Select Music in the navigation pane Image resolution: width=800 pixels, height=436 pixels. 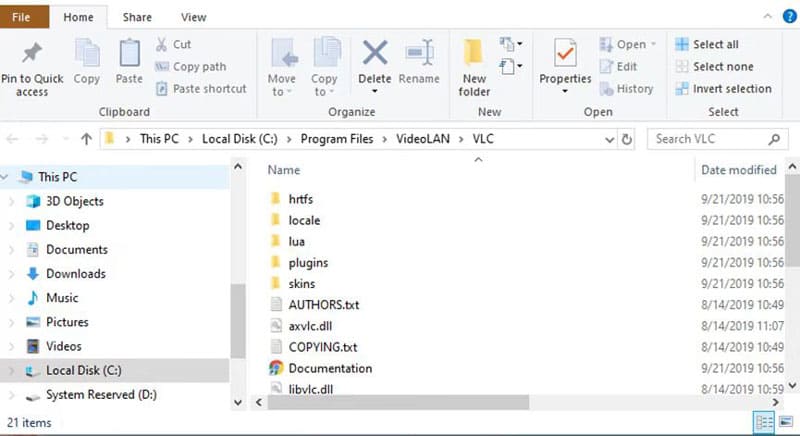62,298
